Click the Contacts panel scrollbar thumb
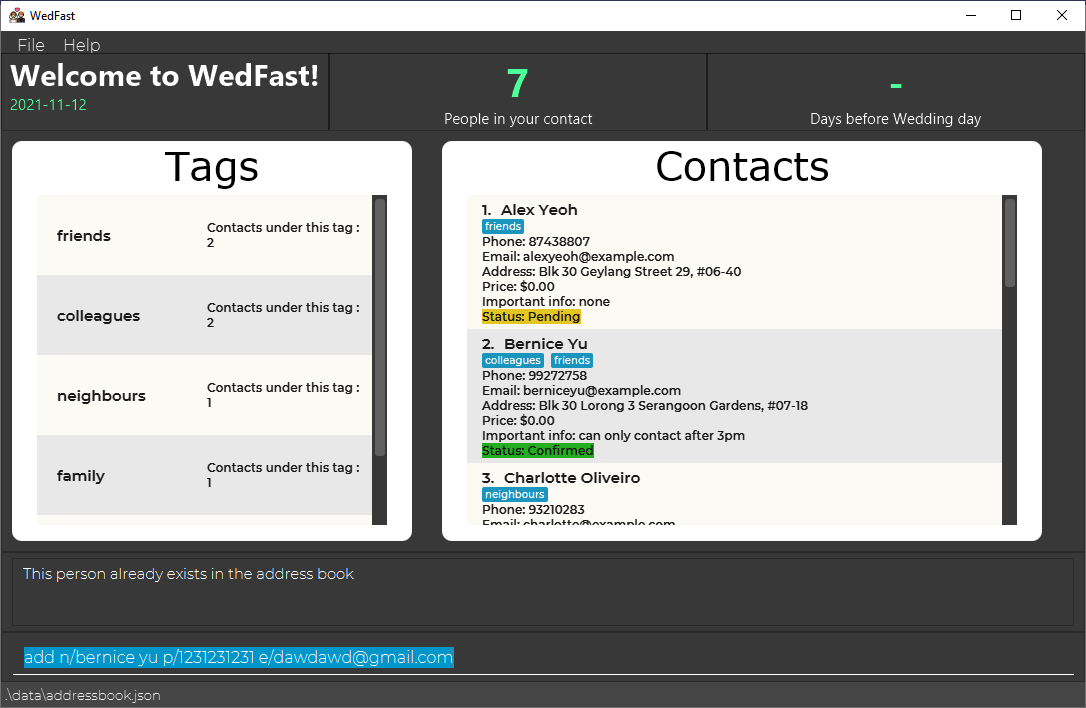This screenshot has width=1086, height=708. (x=1009, y=242)
